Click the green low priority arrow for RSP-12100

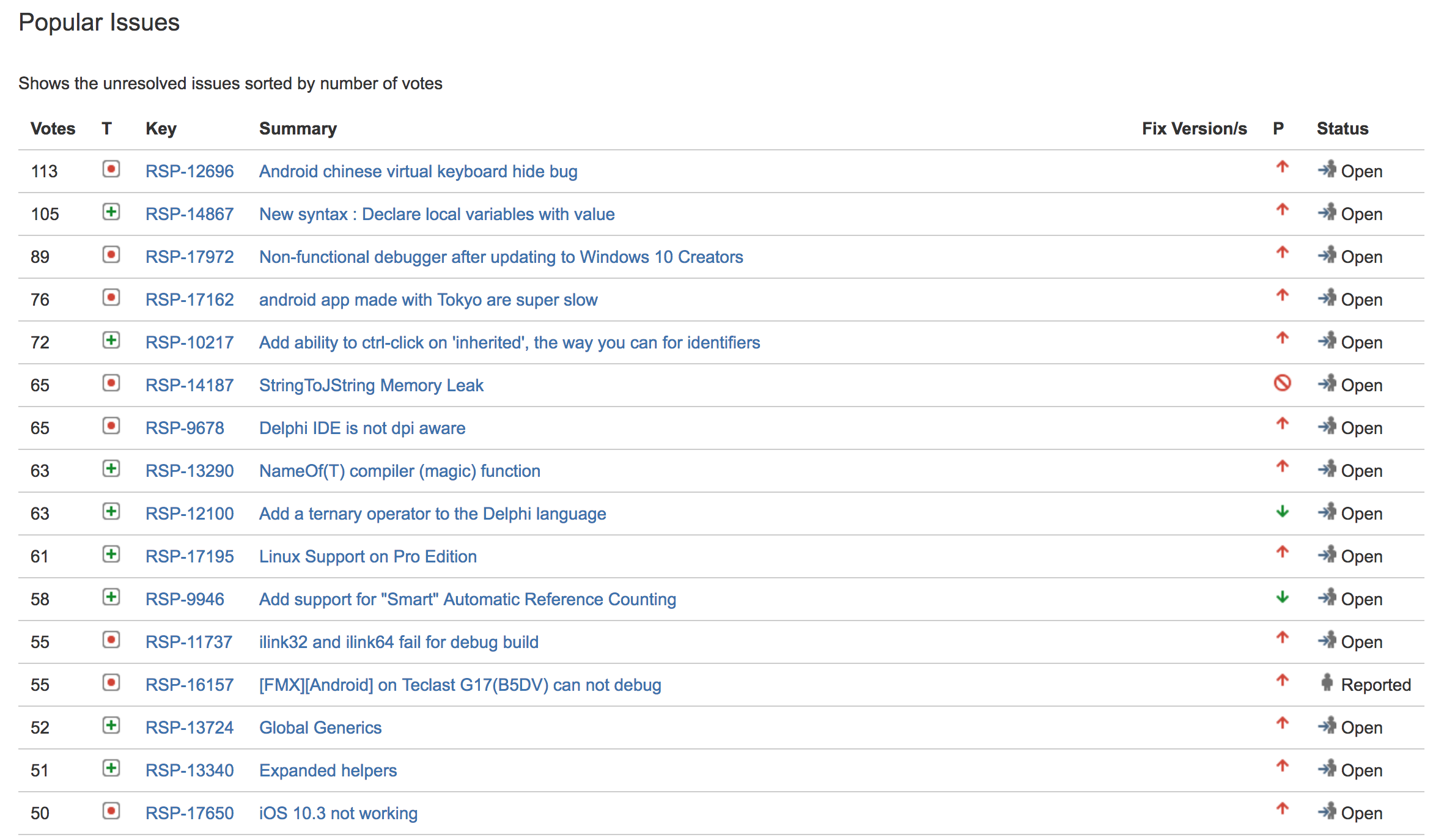pyautogui.click(x=1282, y=512)
